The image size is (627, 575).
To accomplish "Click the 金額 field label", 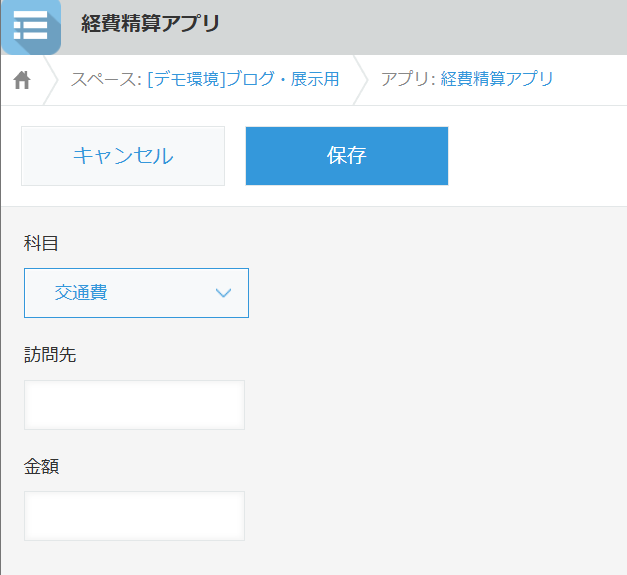I will [x=41, y=466].
